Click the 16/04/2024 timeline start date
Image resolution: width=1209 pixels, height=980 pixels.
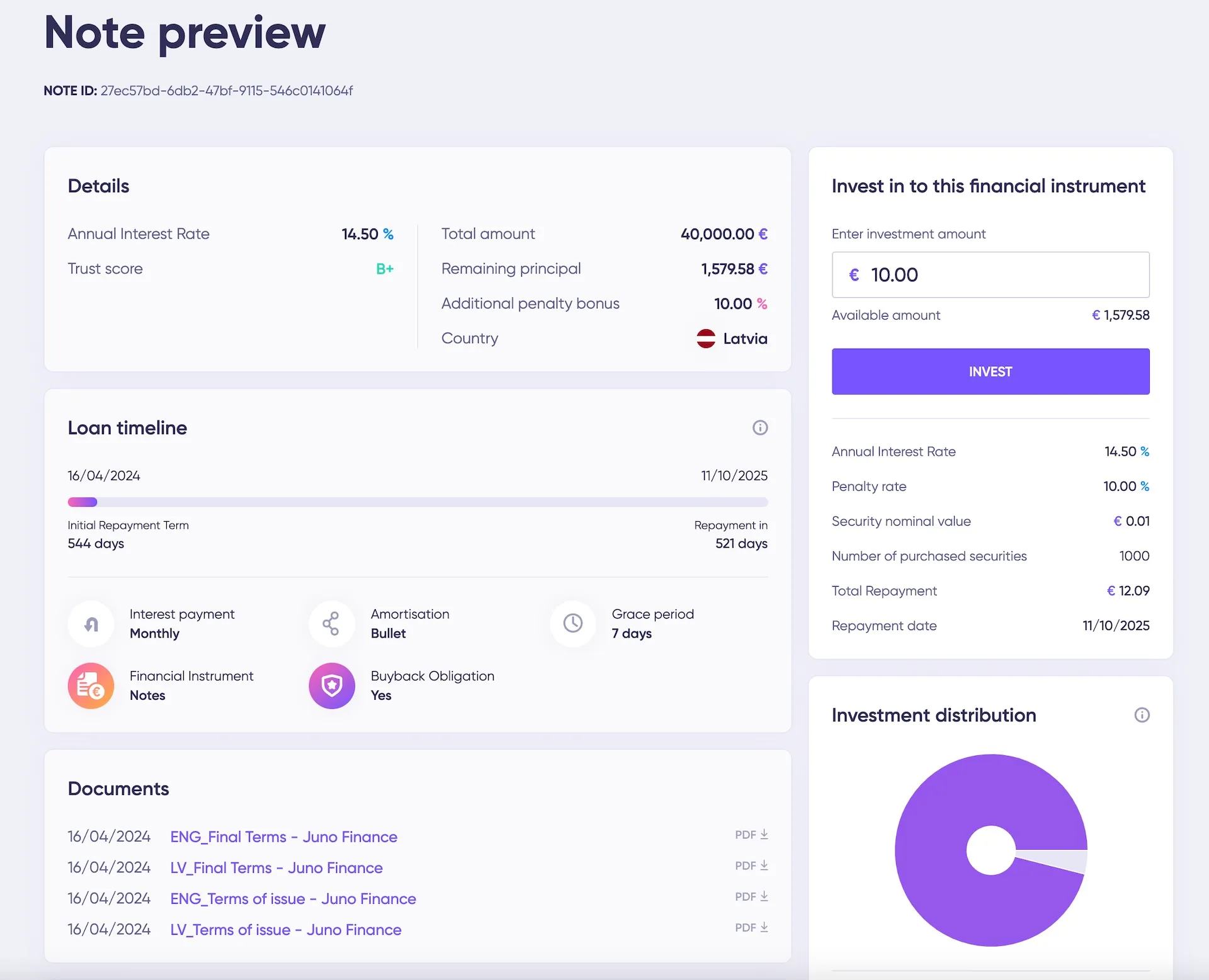click(104, 476)
